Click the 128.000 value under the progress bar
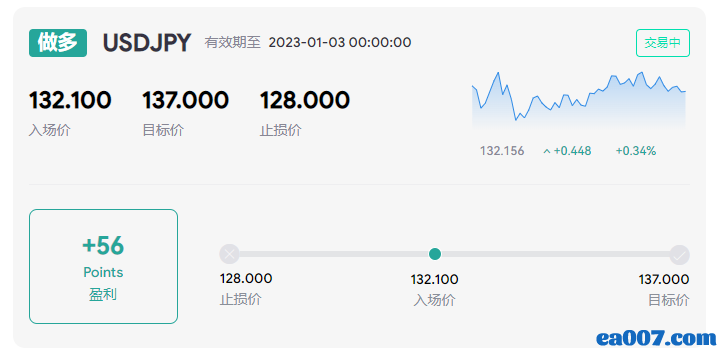Viewport: 726px width, 362px height. [x=246, y=279]
